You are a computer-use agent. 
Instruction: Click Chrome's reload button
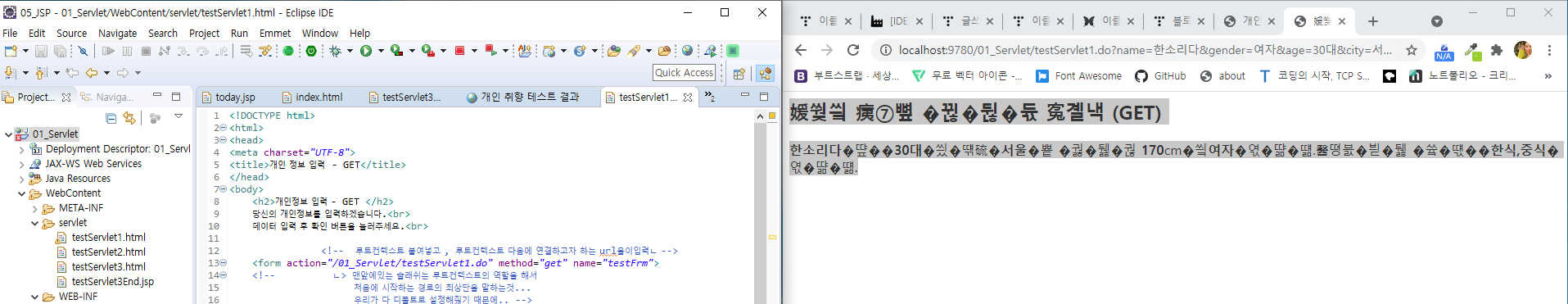tap(853, 50)
